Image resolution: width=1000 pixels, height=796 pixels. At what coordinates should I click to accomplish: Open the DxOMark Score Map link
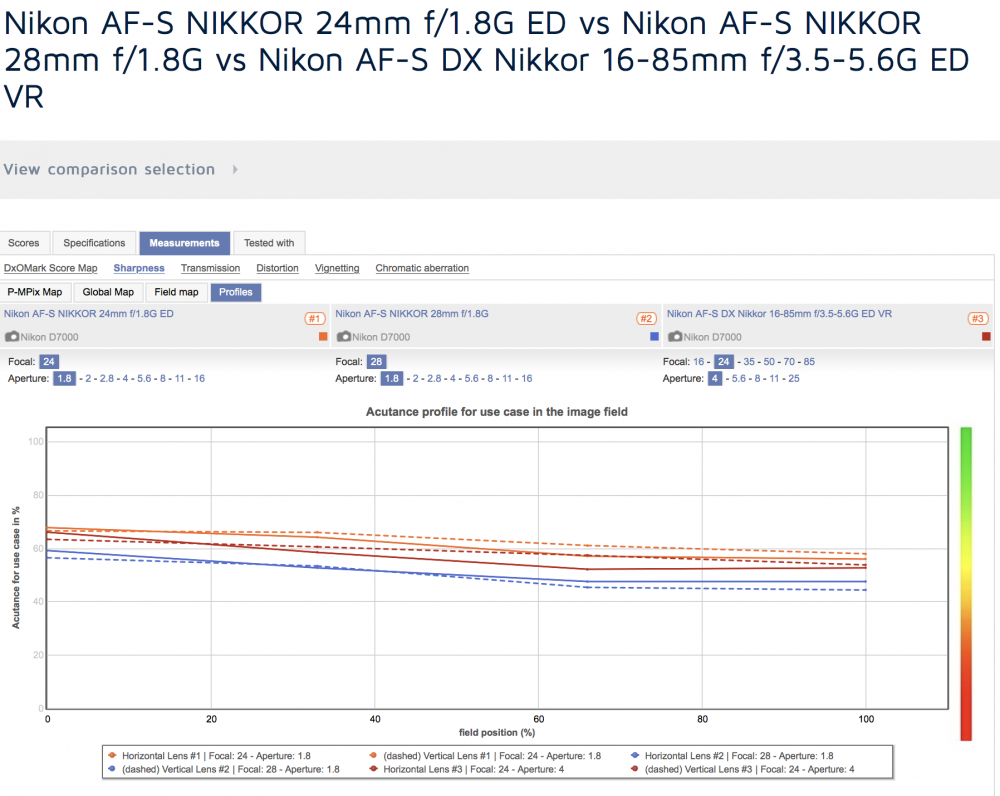coord(50,268)
